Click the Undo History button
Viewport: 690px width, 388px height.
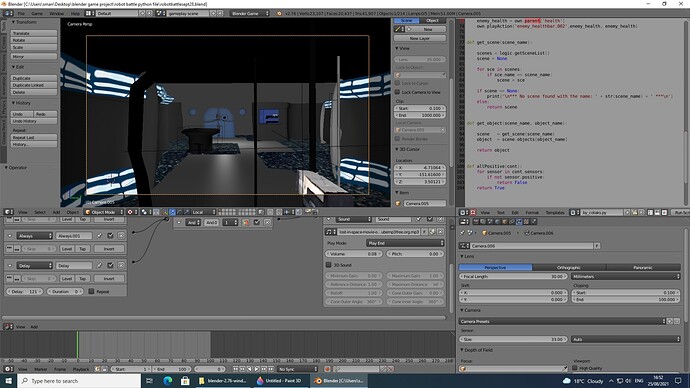[x=34, y=121]
